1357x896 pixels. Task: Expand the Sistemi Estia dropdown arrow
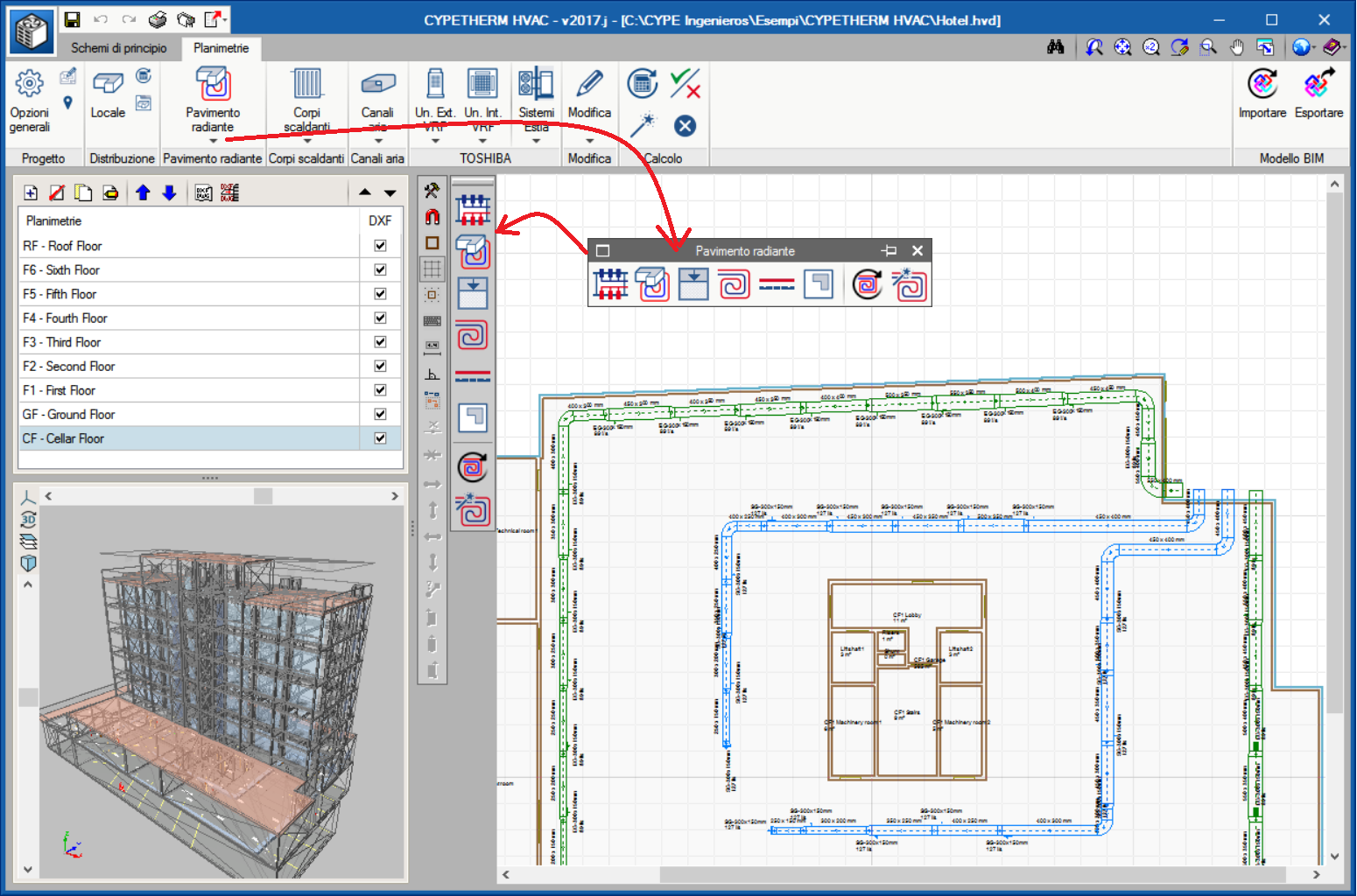click(536, 141)
